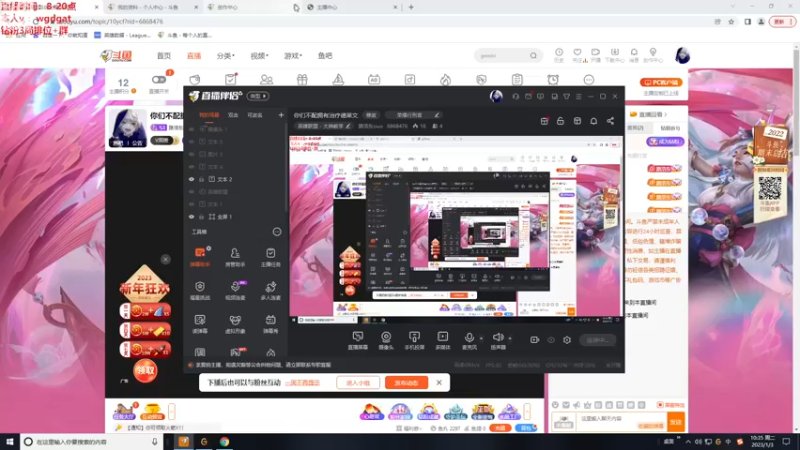The image size is (800, 450).
Task: Click the two-people icon on Douyu toolbar
Action: point(266,80)
